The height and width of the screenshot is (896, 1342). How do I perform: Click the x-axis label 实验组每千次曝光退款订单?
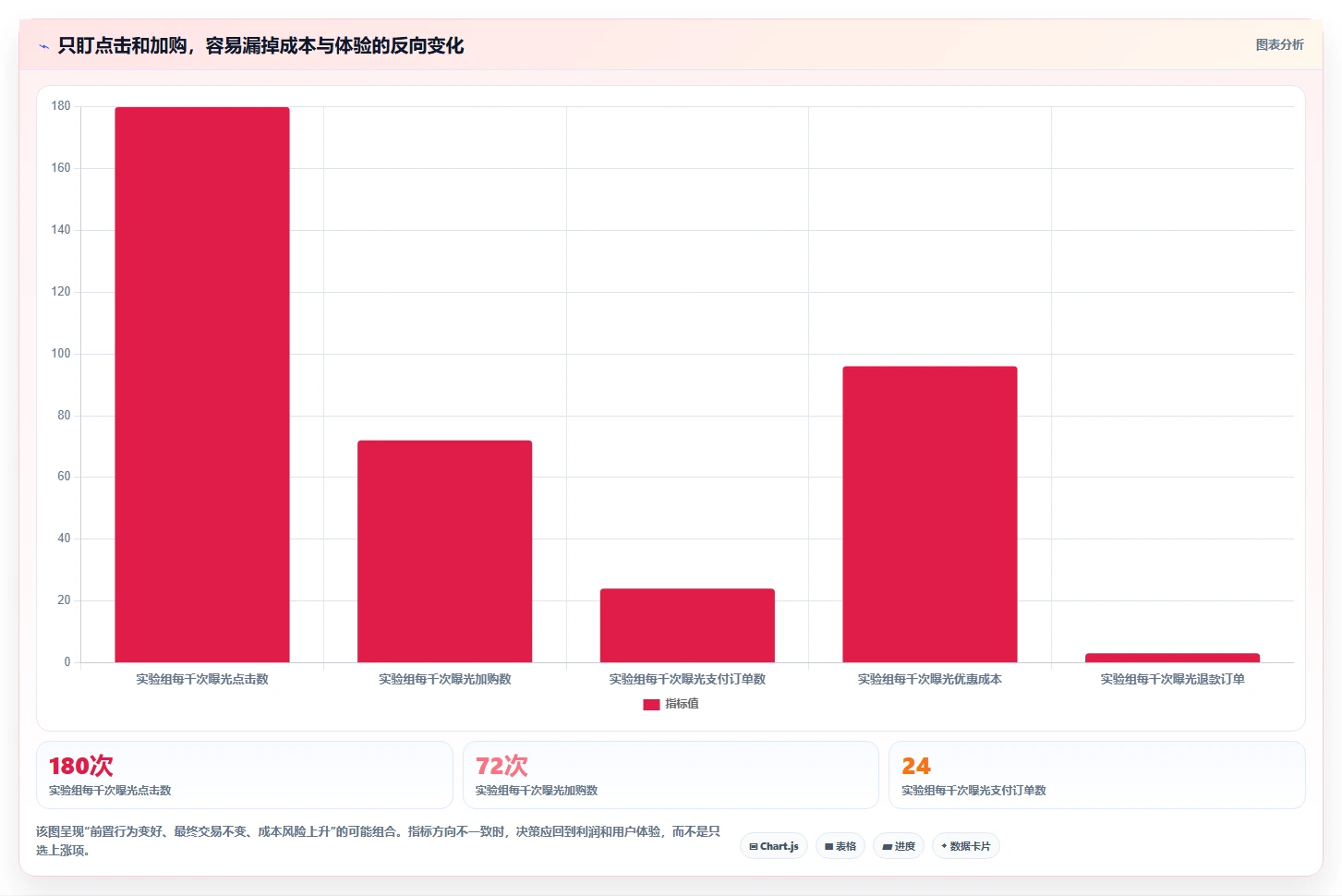(1172, 679)
